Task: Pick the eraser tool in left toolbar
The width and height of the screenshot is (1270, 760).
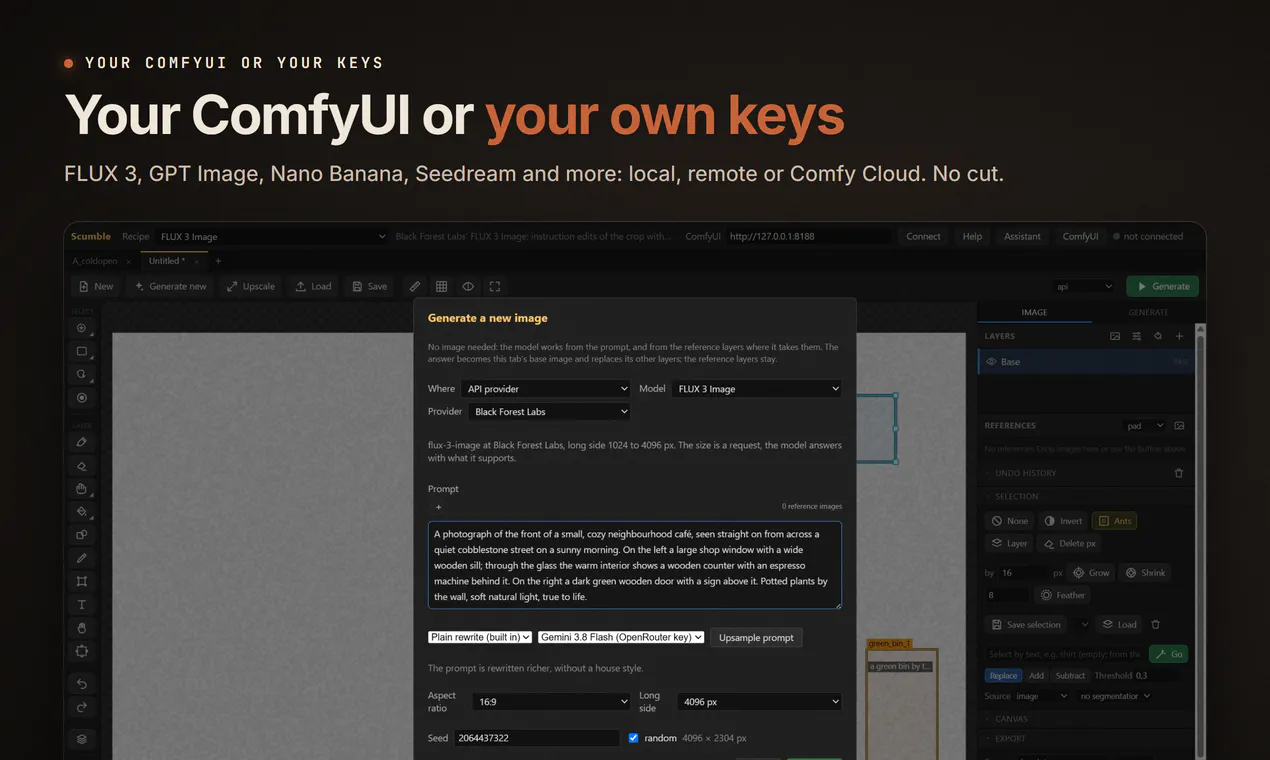Action: [82, 466]
